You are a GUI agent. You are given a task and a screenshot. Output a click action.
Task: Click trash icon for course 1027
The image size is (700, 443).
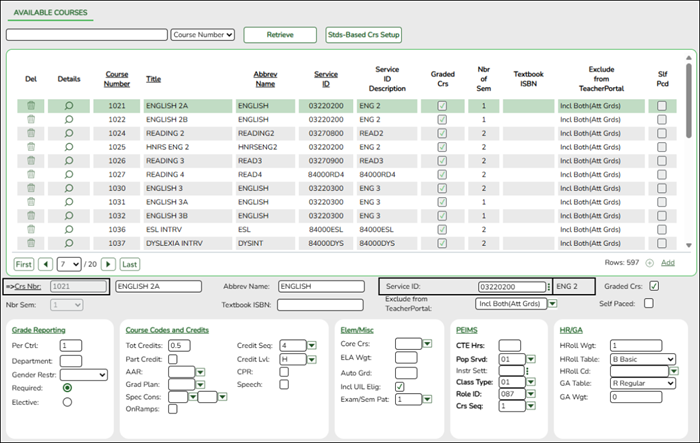(31, 174)
